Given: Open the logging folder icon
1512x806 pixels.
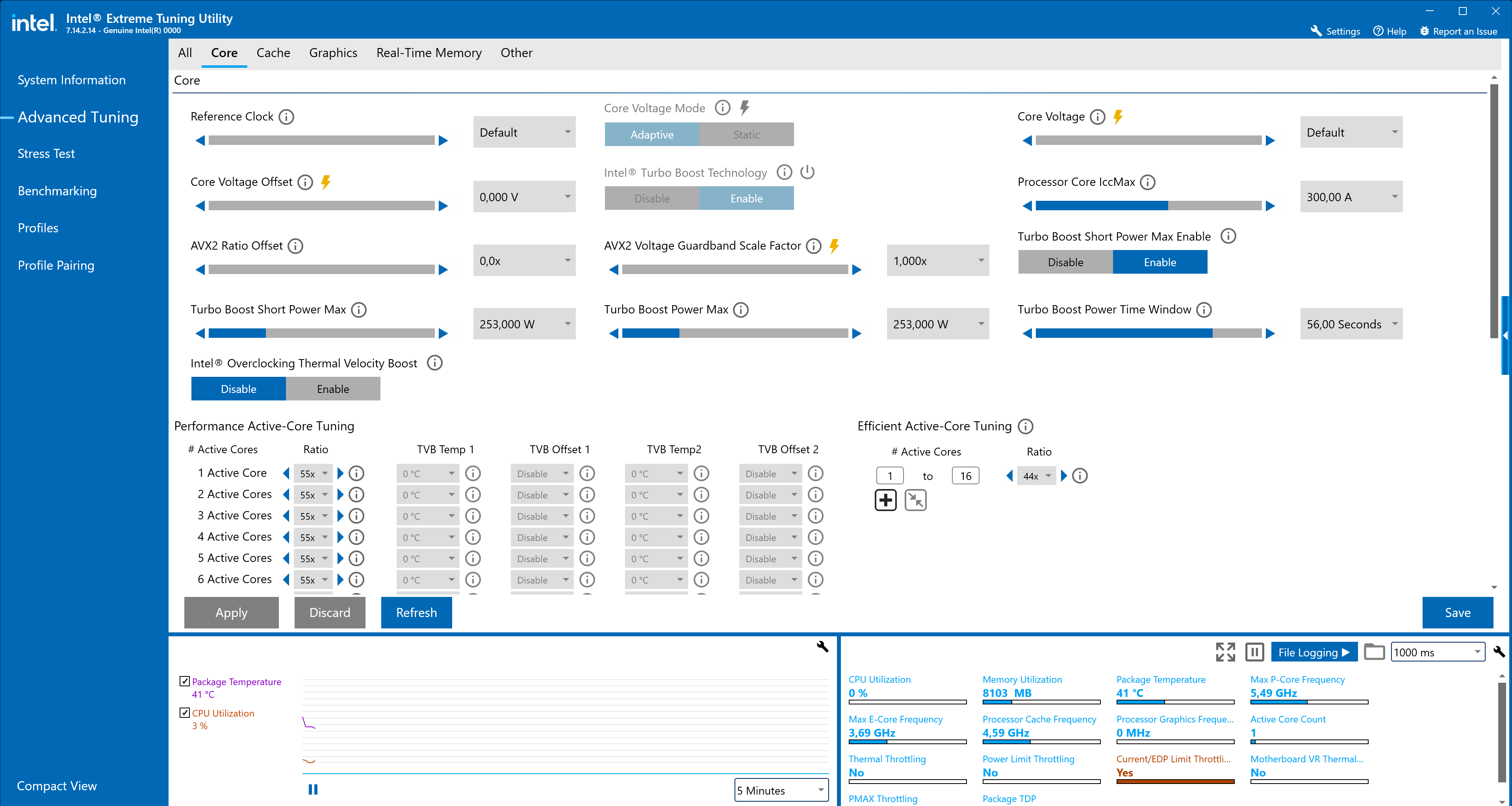Looking at the screenshot, I should click(1374, 652).
